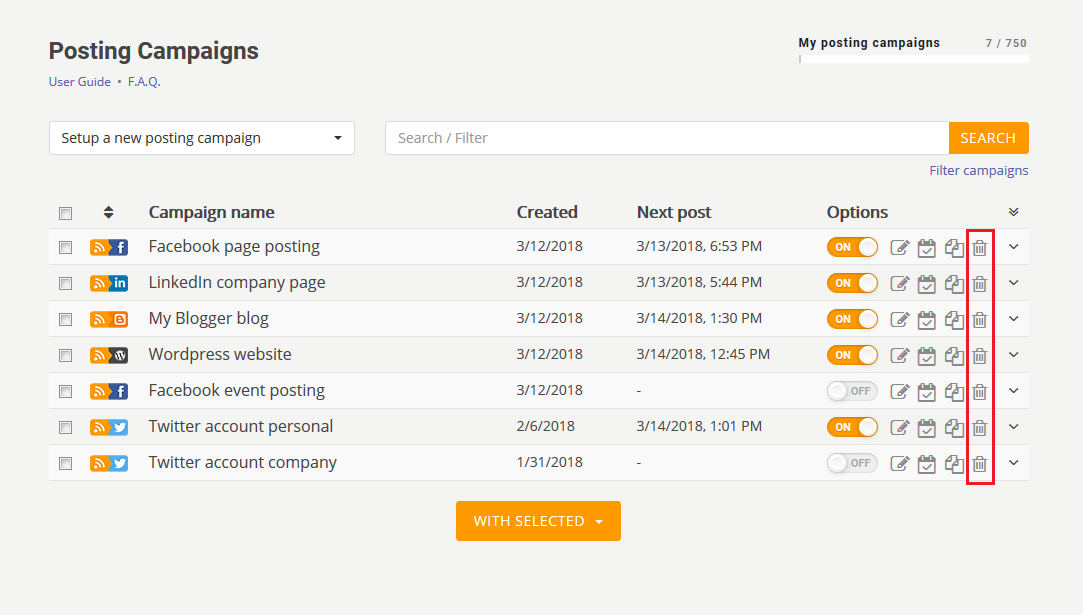Duplicate the Facebook event posting campaign
This screenshot has width=1083, height=615.
[x=954, y=391]
